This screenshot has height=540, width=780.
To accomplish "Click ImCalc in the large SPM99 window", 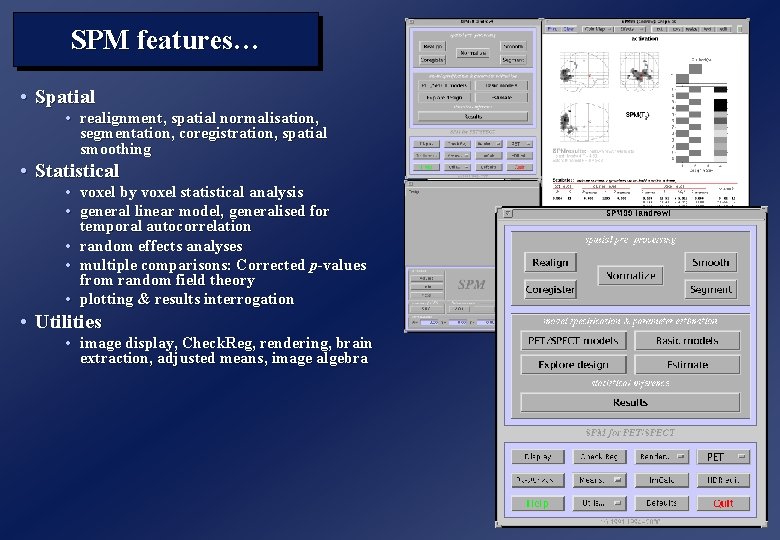I will [662, 480].
